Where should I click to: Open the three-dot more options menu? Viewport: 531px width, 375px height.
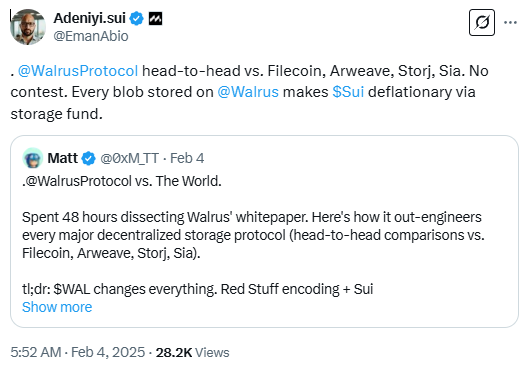coord(510,23)
